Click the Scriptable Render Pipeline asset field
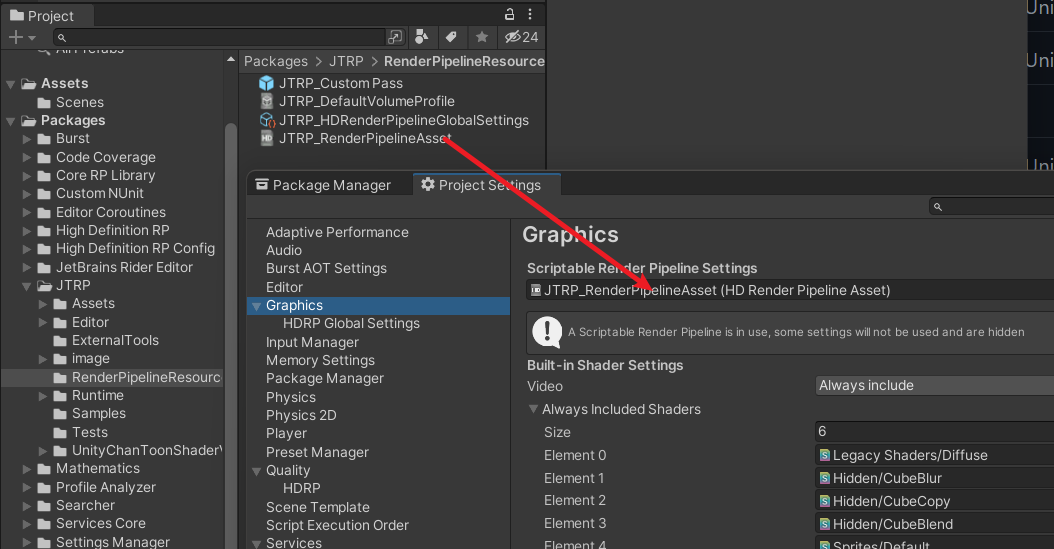 (x=790, y=290)
